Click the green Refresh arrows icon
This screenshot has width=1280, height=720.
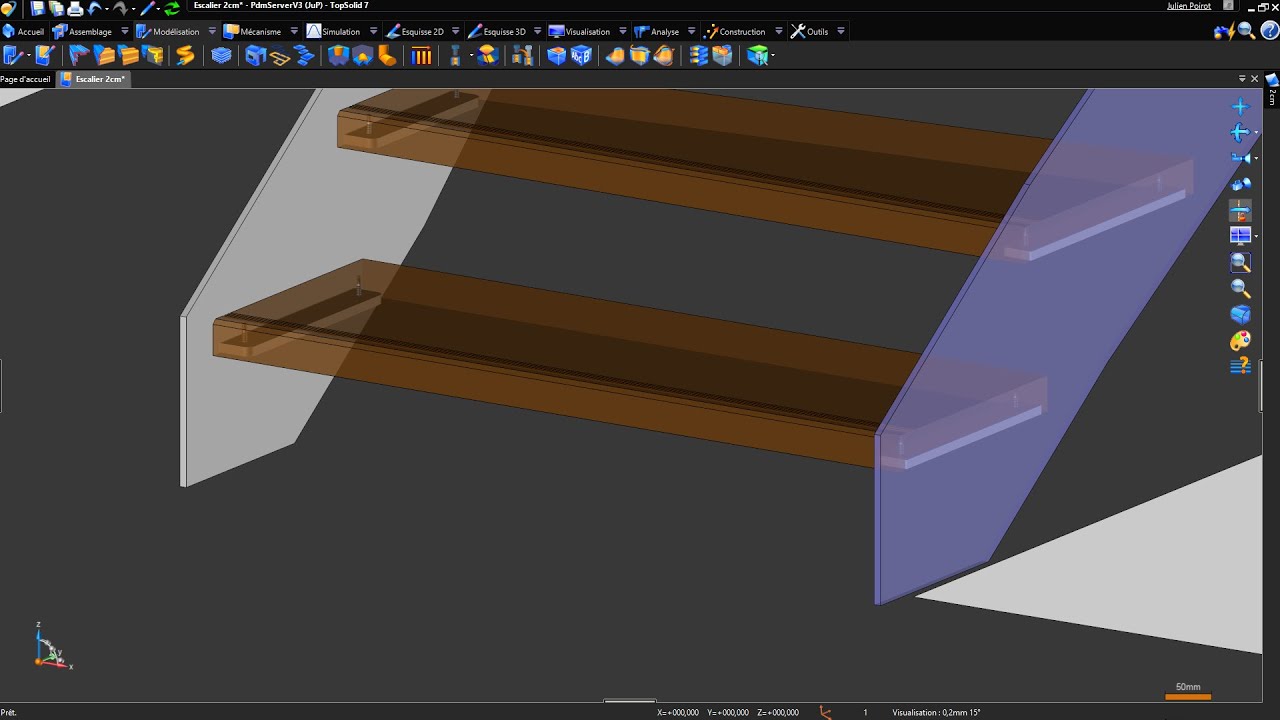click(x=172, y=8)
